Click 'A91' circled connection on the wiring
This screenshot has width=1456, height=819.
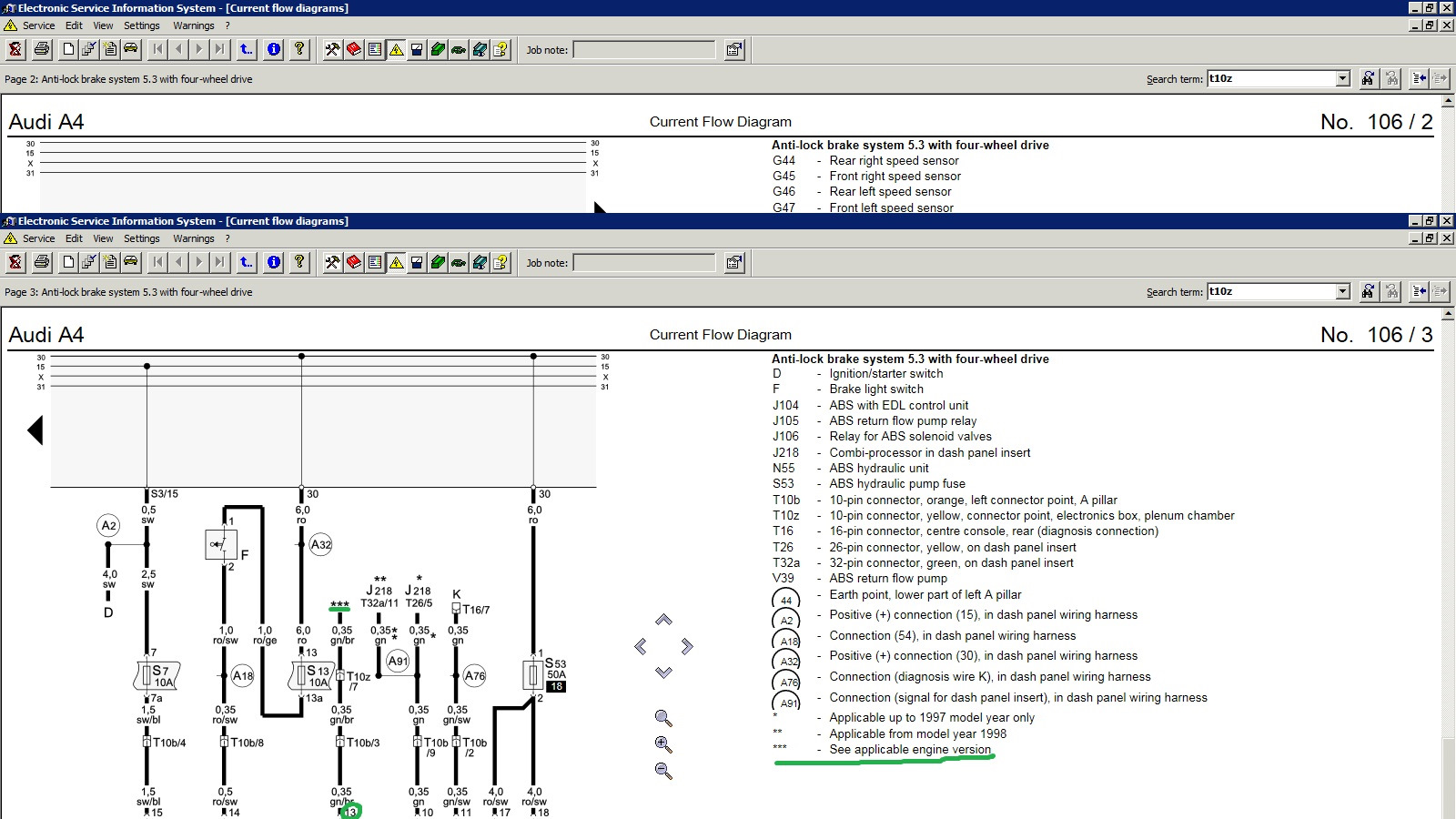coord(398,662)
